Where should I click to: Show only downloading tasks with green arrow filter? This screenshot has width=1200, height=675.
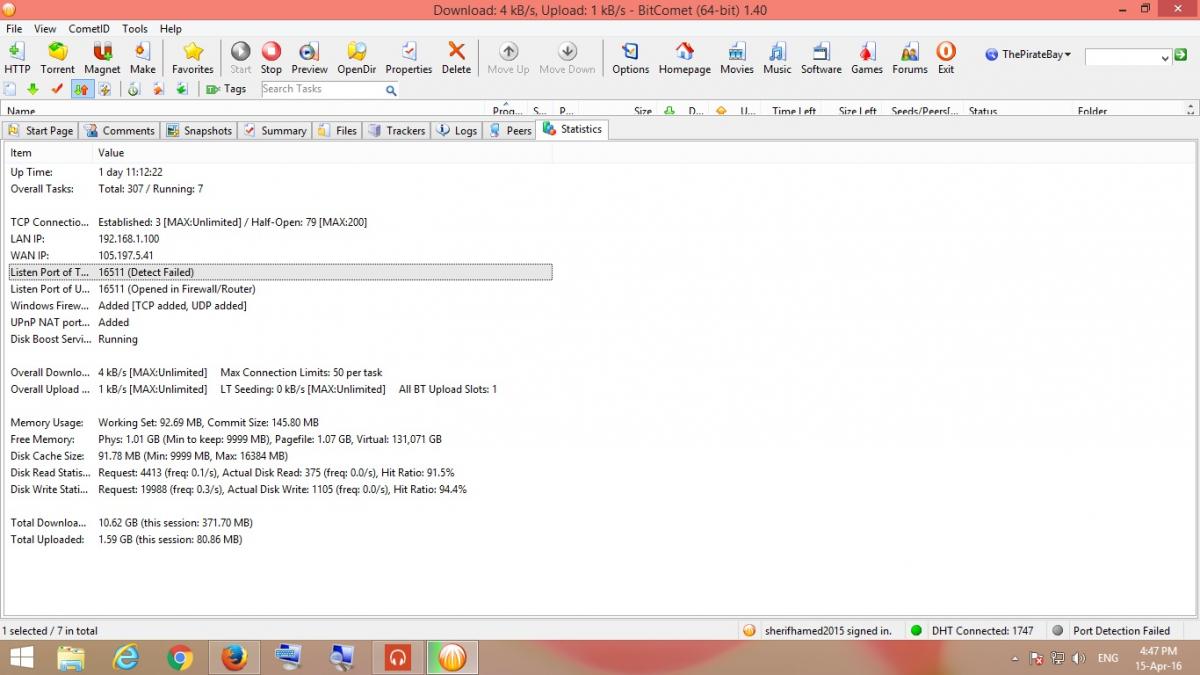33,90
